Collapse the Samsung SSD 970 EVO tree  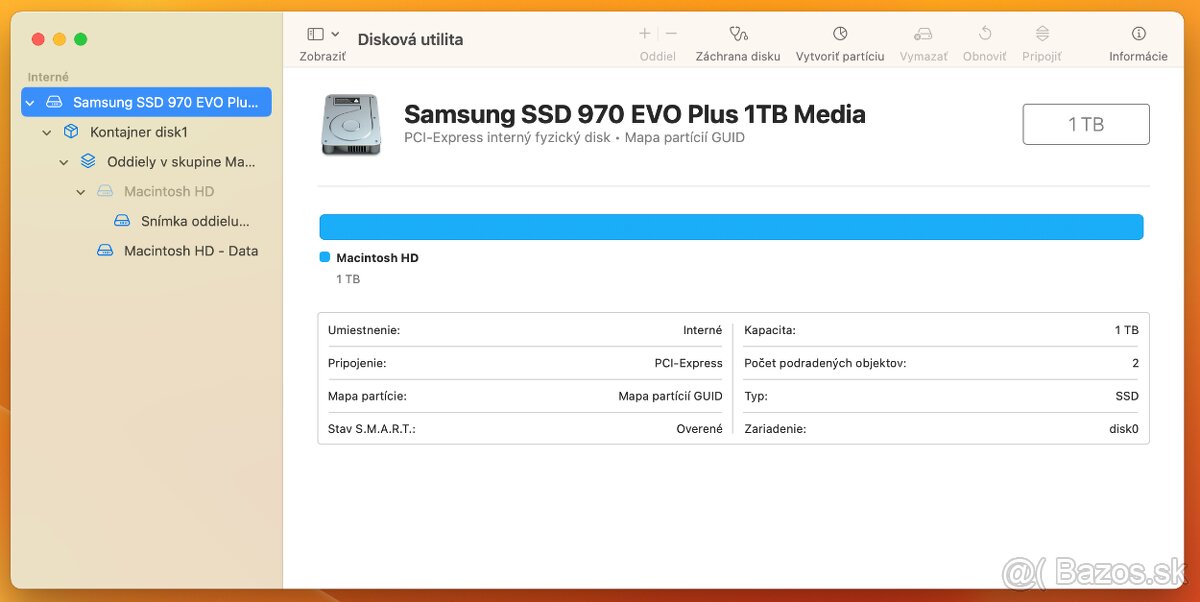(x=30, y=102)
